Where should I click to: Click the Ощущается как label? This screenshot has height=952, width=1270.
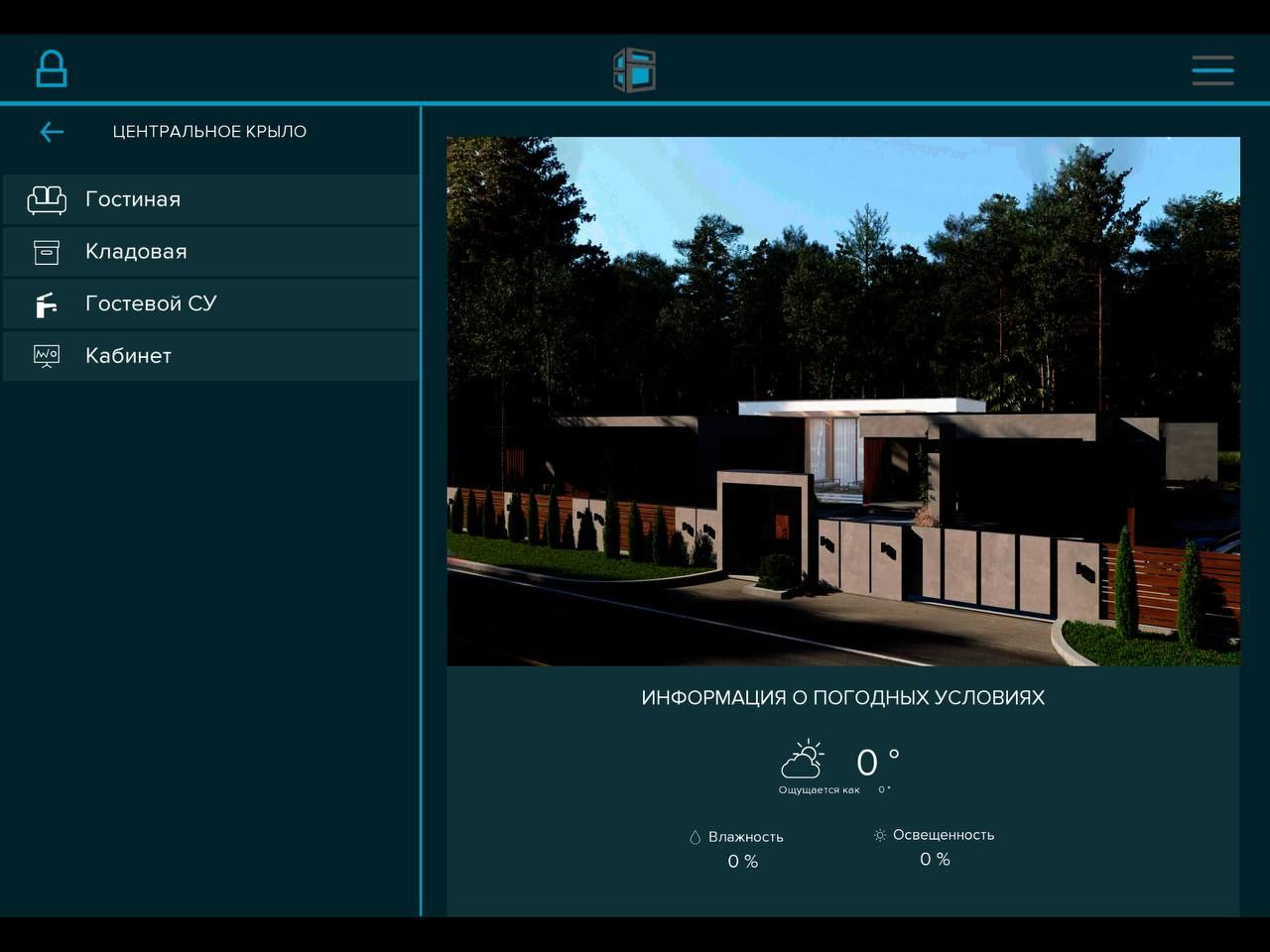[x=819, y=790]
